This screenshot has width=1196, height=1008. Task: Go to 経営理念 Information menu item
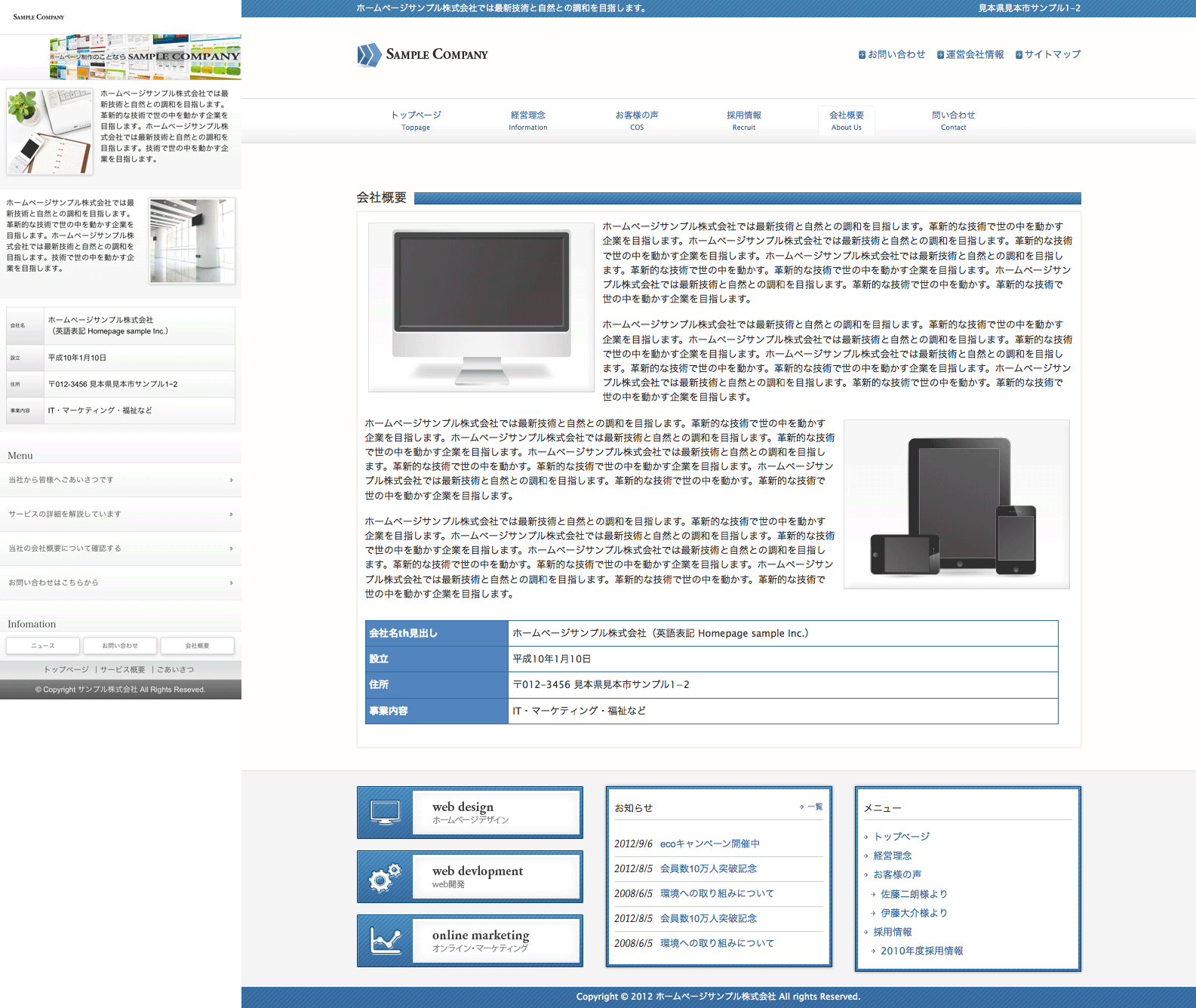(x=527, y=120)
